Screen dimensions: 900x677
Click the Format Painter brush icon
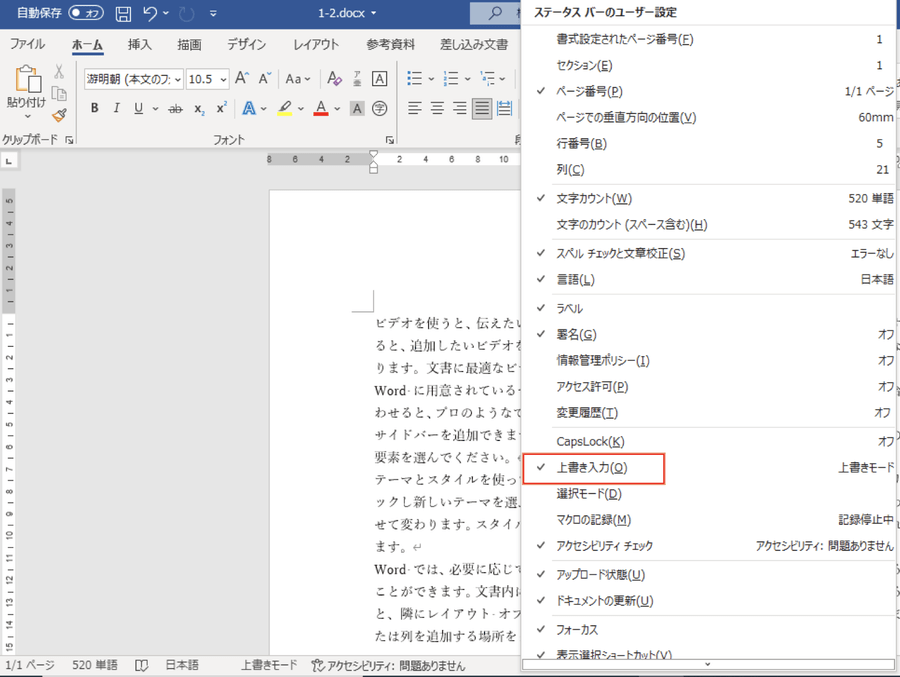[x=59, y=115]
